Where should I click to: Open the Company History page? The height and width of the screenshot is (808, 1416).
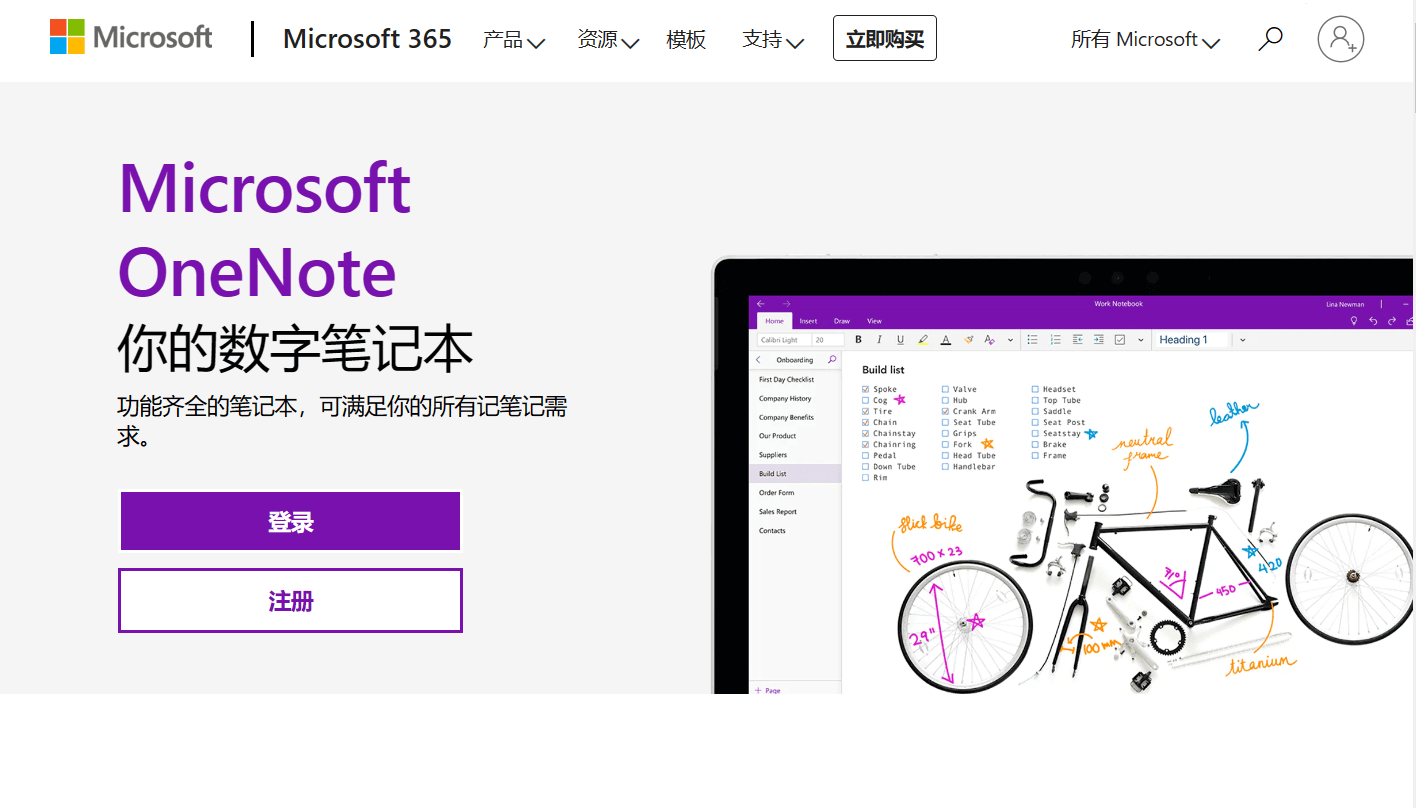click(785, 398)
